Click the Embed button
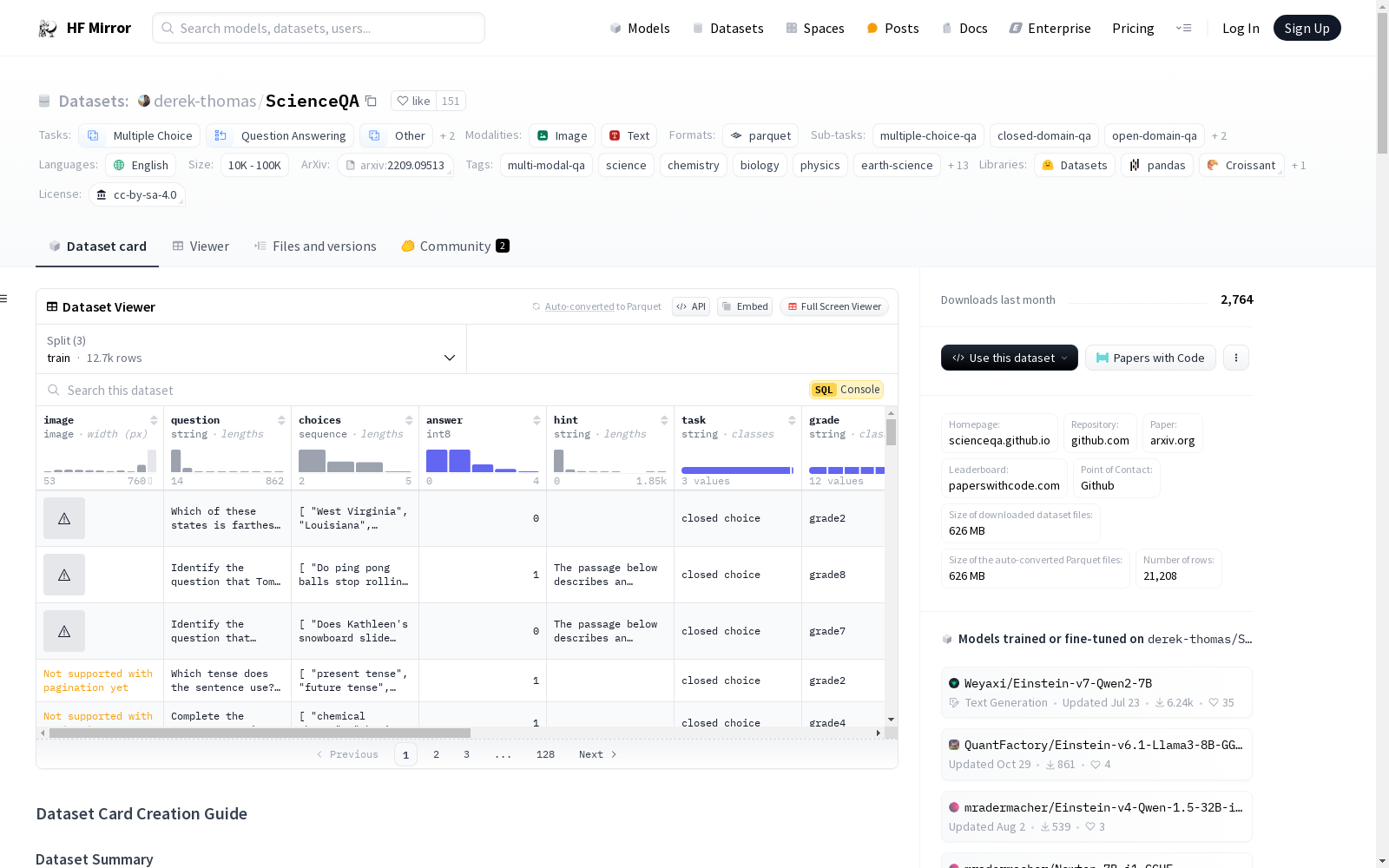The width and height of the screenshot is (1389, 868). pos(745,306)
